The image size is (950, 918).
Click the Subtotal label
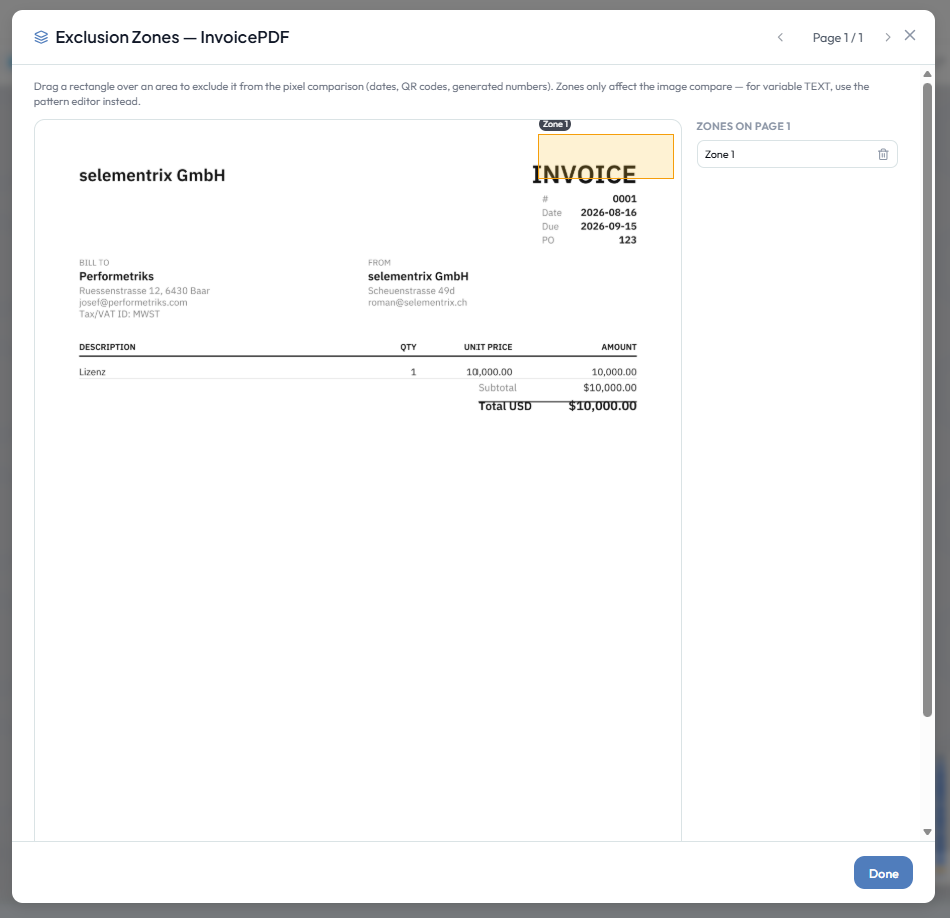point(497,388)
